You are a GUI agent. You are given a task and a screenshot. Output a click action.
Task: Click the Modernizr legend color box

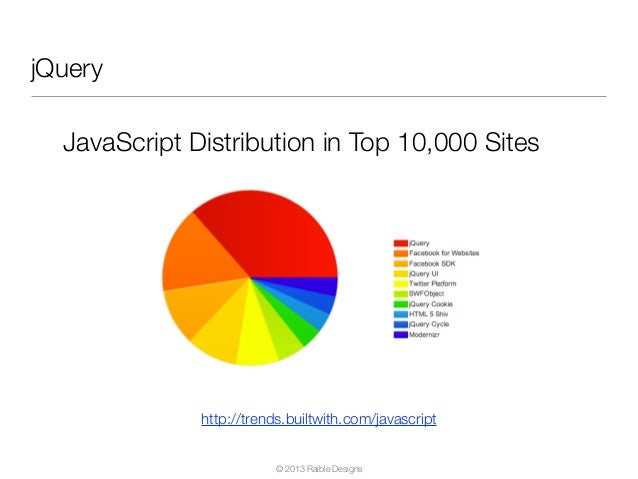(x=400, y=335)
